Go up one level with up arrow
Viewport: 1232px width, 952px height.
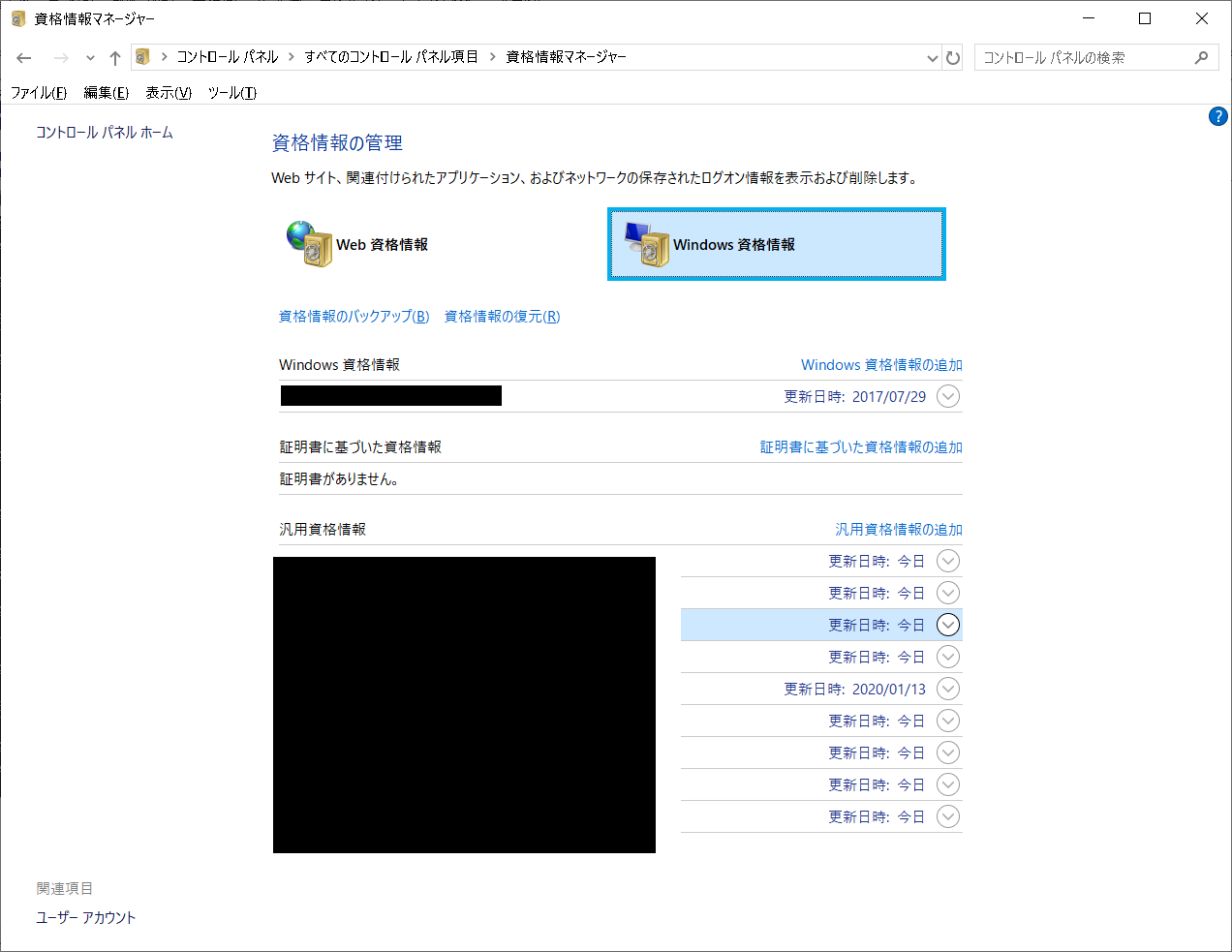coord(115,58)
